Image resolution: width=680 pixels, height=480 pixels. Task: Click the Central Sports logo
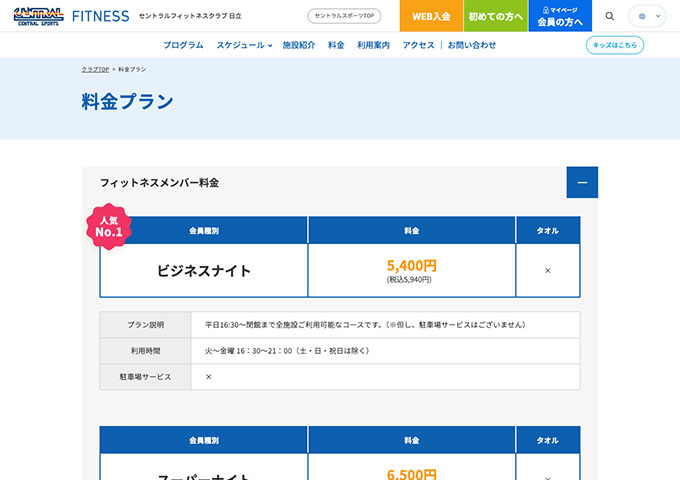pos(39,16)
